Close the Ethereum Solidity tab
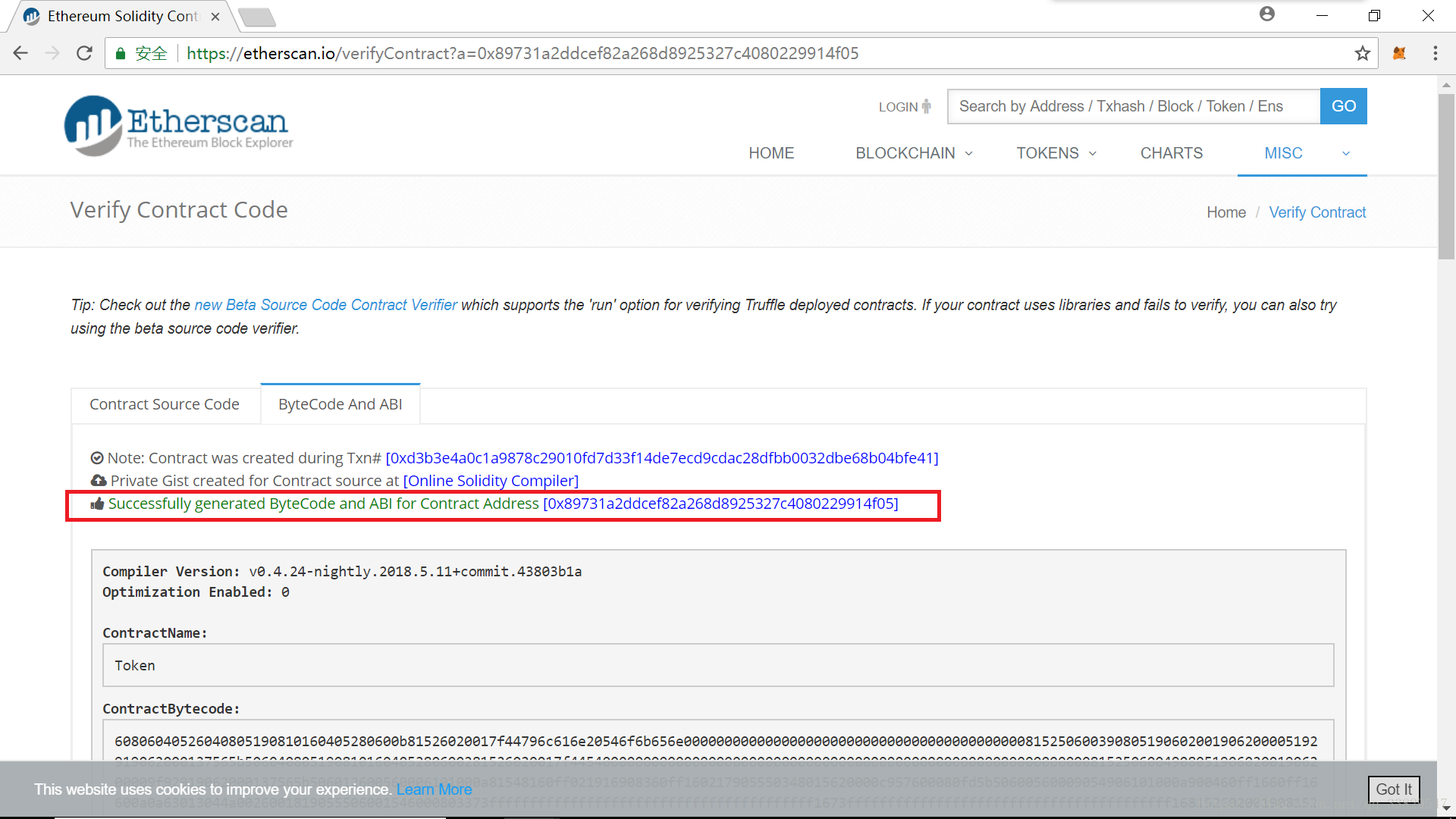Viewport: 1456px width, 819px height. pos(215,17)
